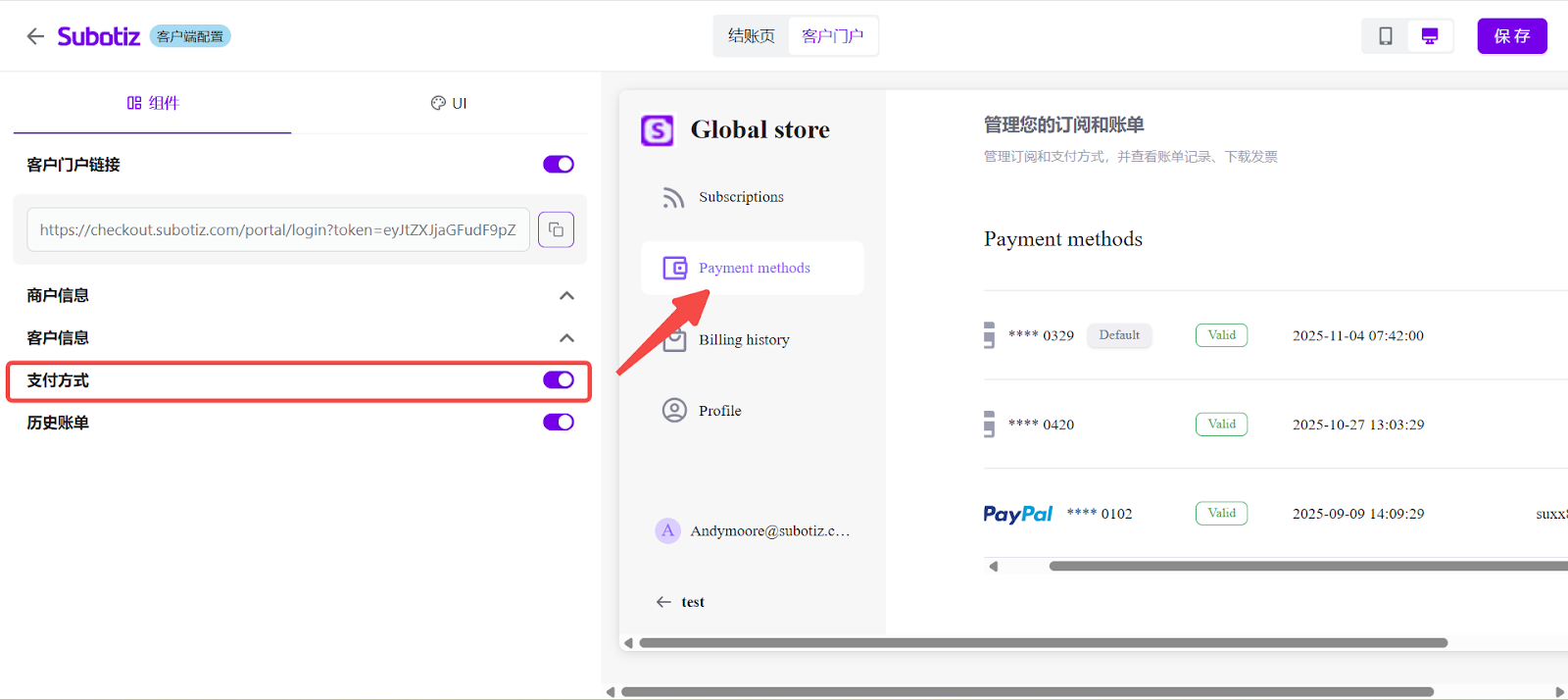Click the PayPal logo in payment list

[1017, 514]
